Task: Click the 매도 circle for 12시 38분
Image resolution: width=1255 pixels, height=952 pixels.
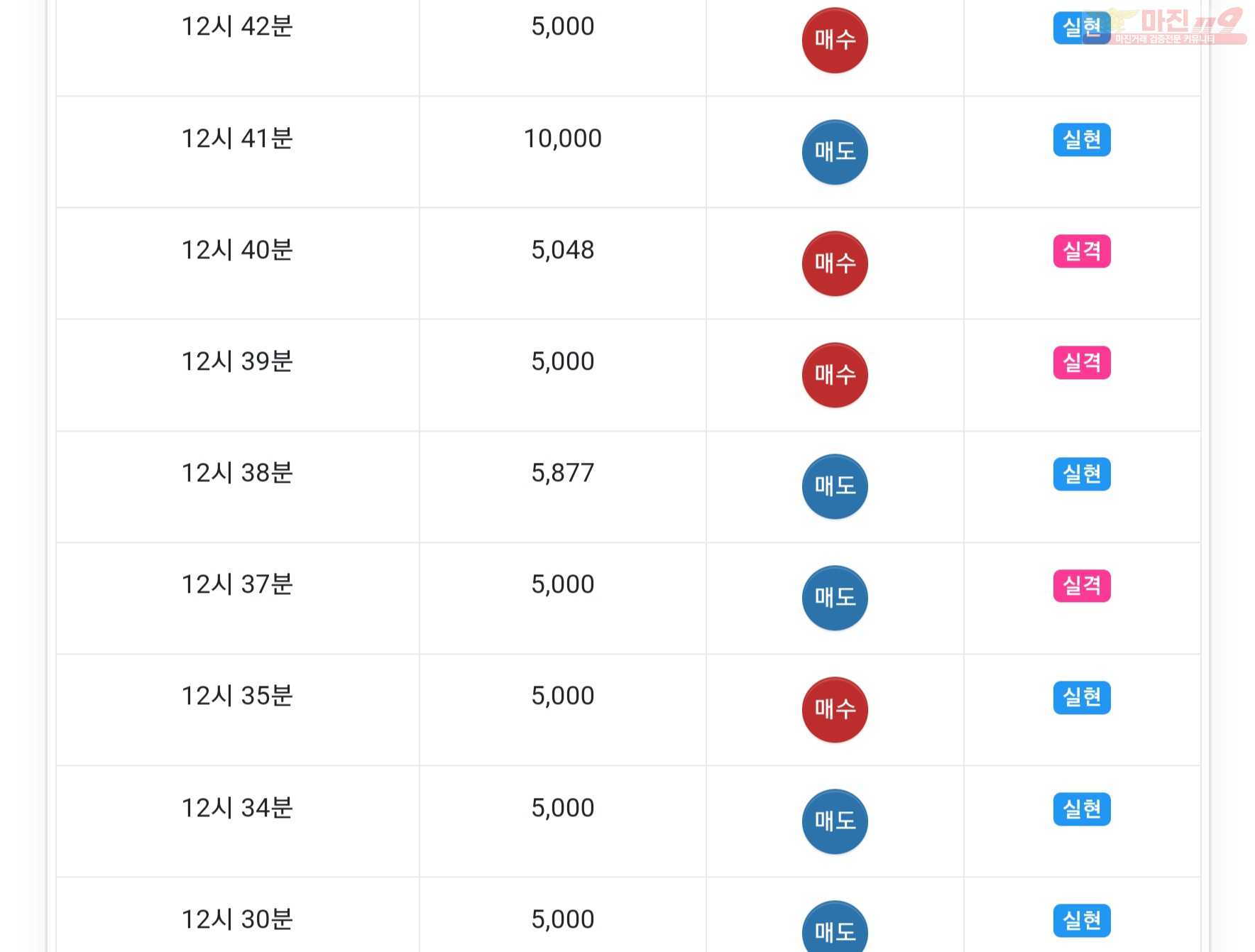Action: tap(835, 486)
